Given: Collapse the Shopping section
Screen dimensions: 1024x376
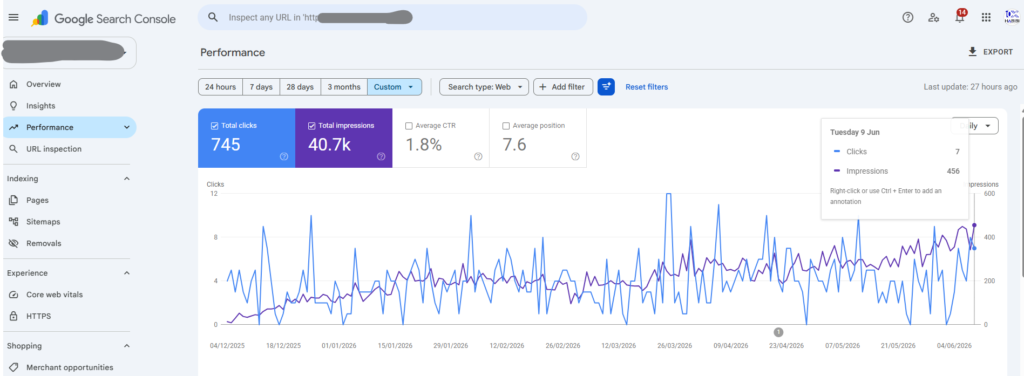Looking at the screenshot, I should tap(127, 346).
